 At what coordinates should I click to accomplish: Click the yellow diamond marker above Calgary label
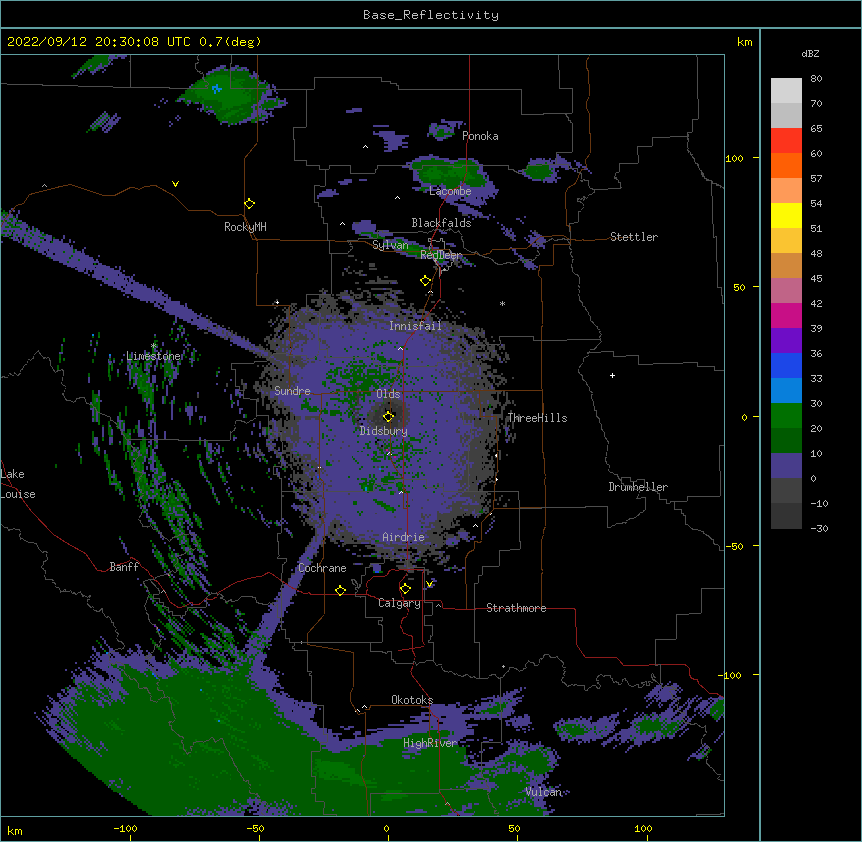click(405, 589)
